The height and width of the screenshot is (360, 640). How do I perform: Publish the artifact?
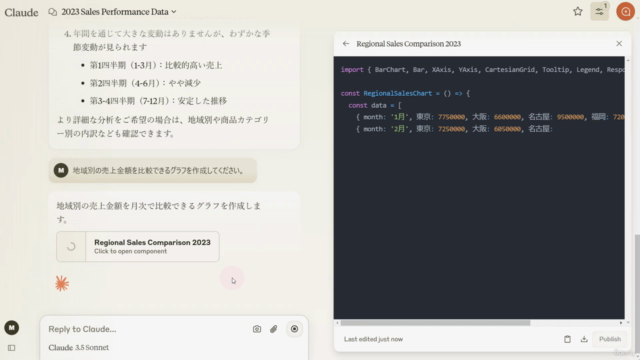click(610, 339)
